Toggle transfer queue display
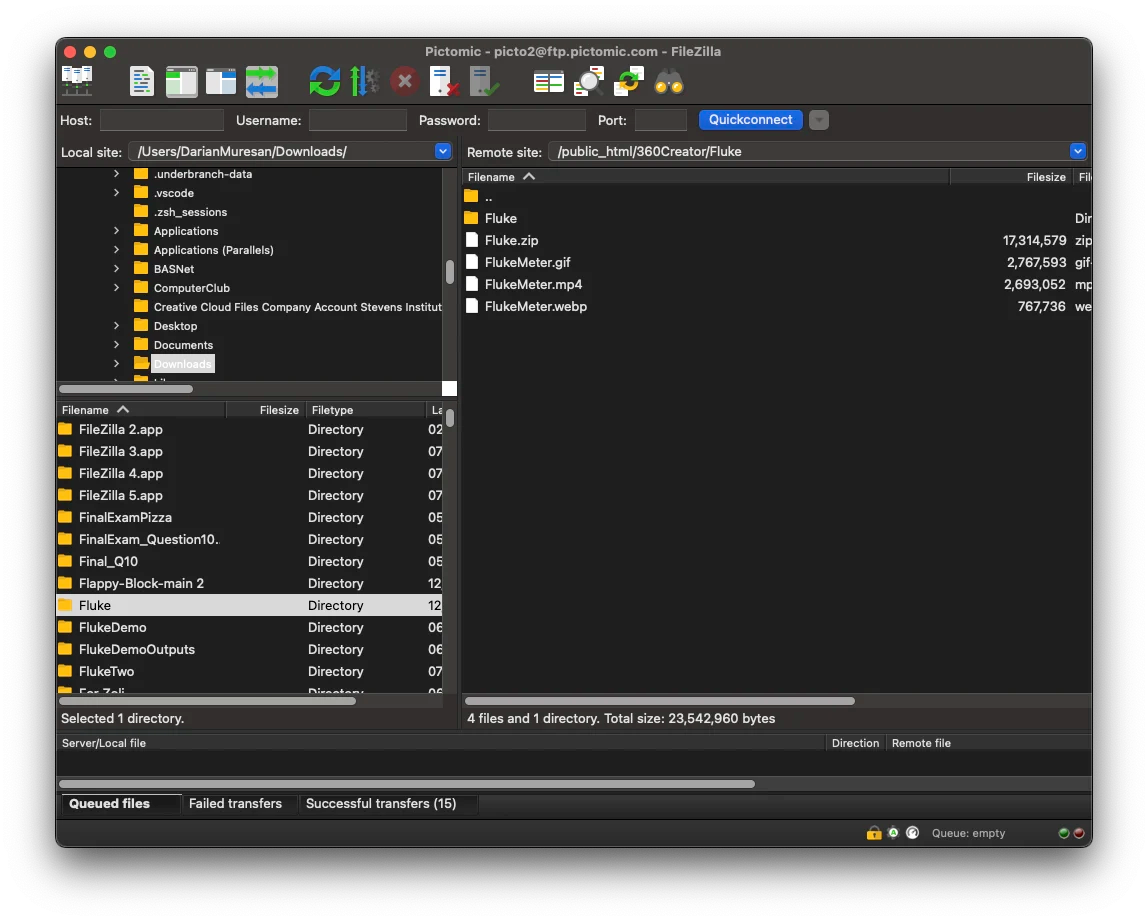Image resolution: width=1148 pixels, height=921 pixels. (x=261, y=81)
